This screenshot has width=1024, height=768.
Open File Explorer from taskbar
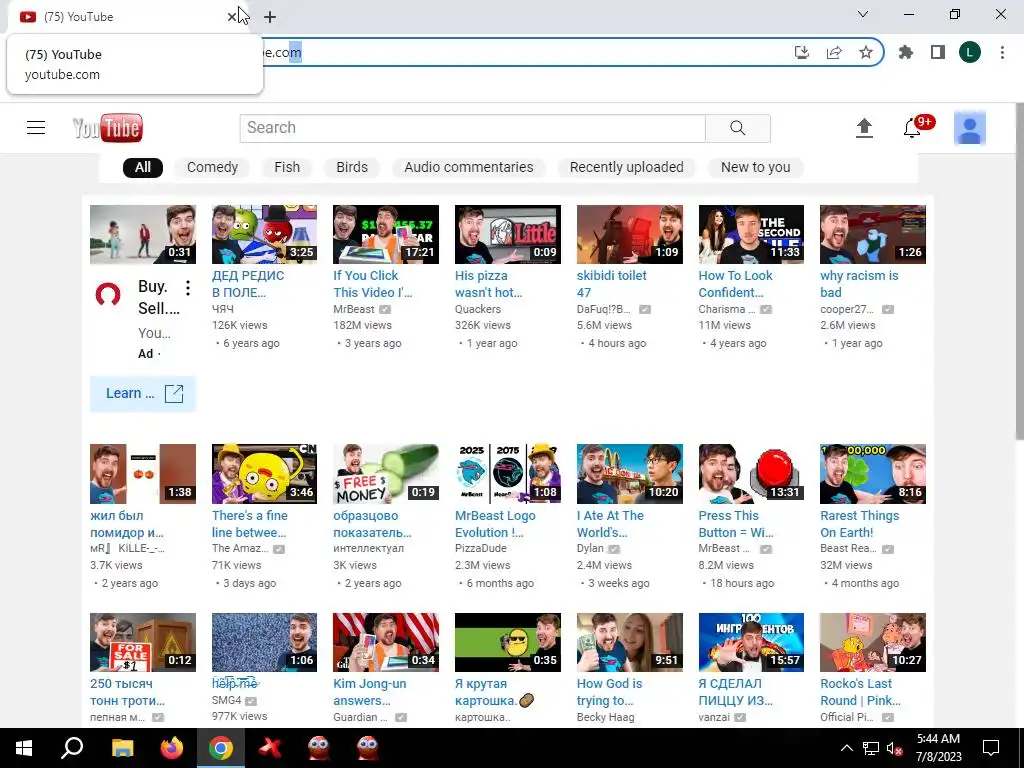[x=122, y=748]
